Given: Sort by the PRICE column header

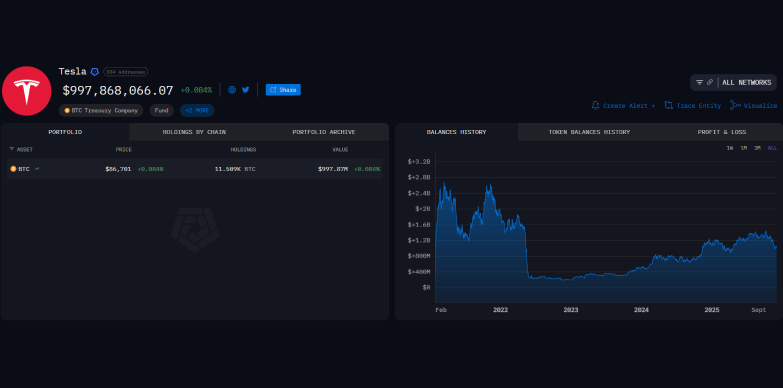Looking at the screenshot, I should point(124,149).
